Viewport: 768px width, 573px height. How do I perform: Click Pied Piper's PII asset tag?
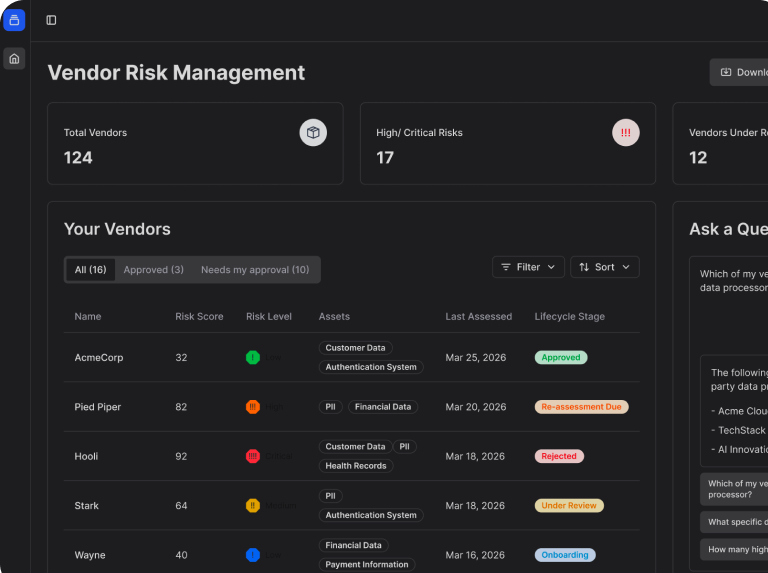point(330,407)
